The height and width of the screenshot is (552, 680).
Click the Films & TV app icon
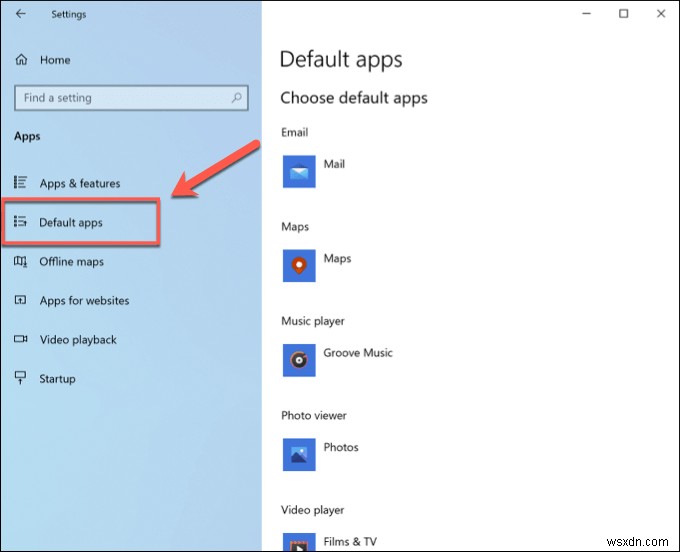299,542
